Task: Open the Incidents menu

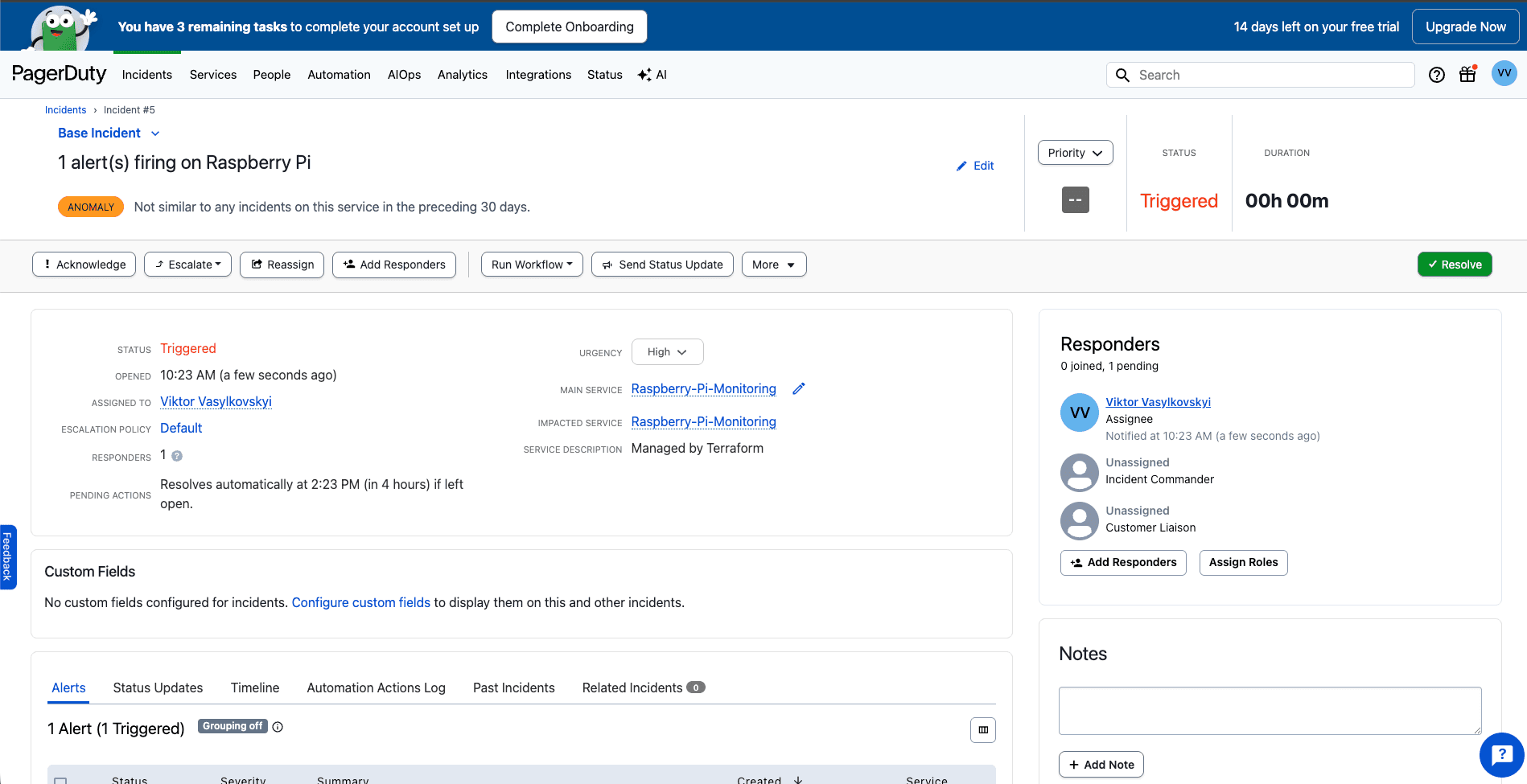Action: tap(147, 75)
